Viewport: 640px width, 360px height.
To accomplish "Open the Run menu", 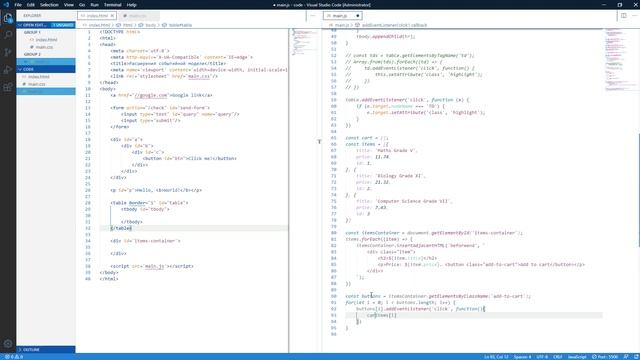I will click(95, 5).
